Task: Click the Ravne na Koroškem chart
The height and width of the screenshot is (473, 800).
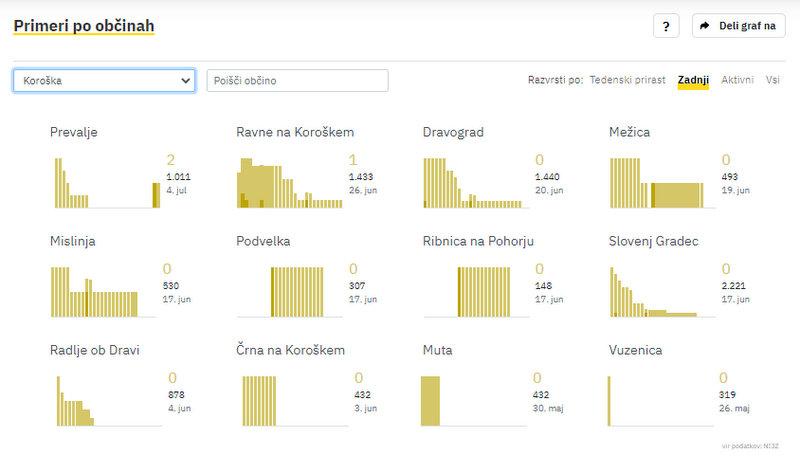Action: pyautogui.click(x=290, y=182)
